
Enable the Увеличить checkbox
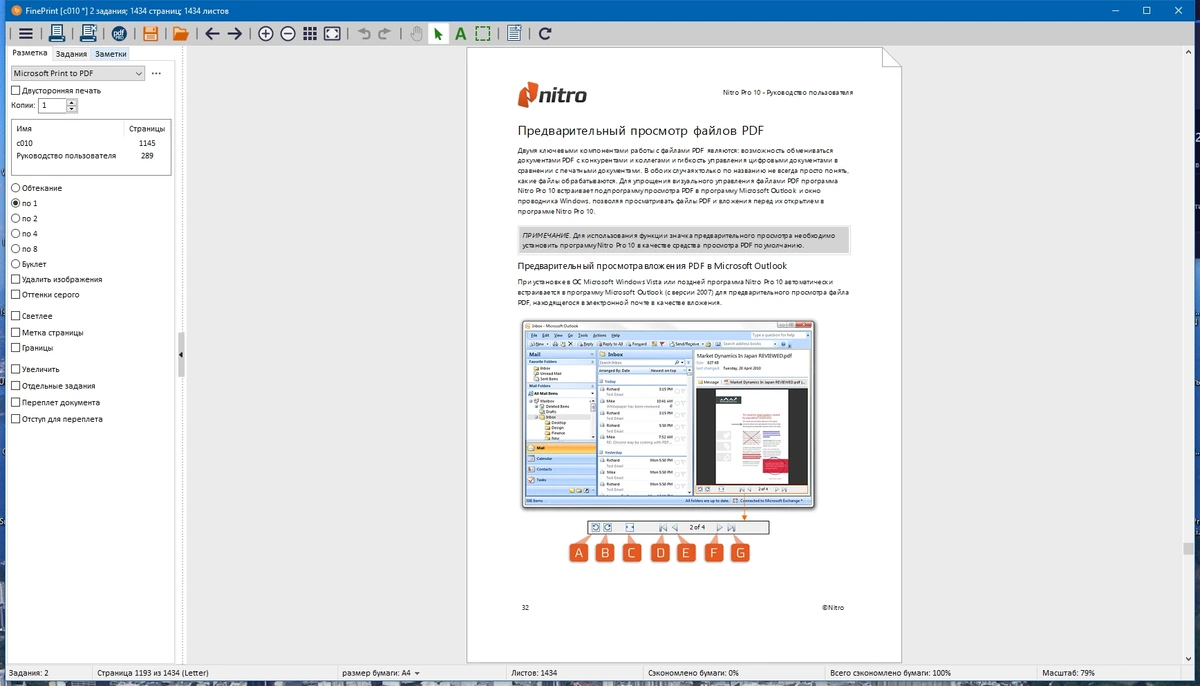click(15, 369)
